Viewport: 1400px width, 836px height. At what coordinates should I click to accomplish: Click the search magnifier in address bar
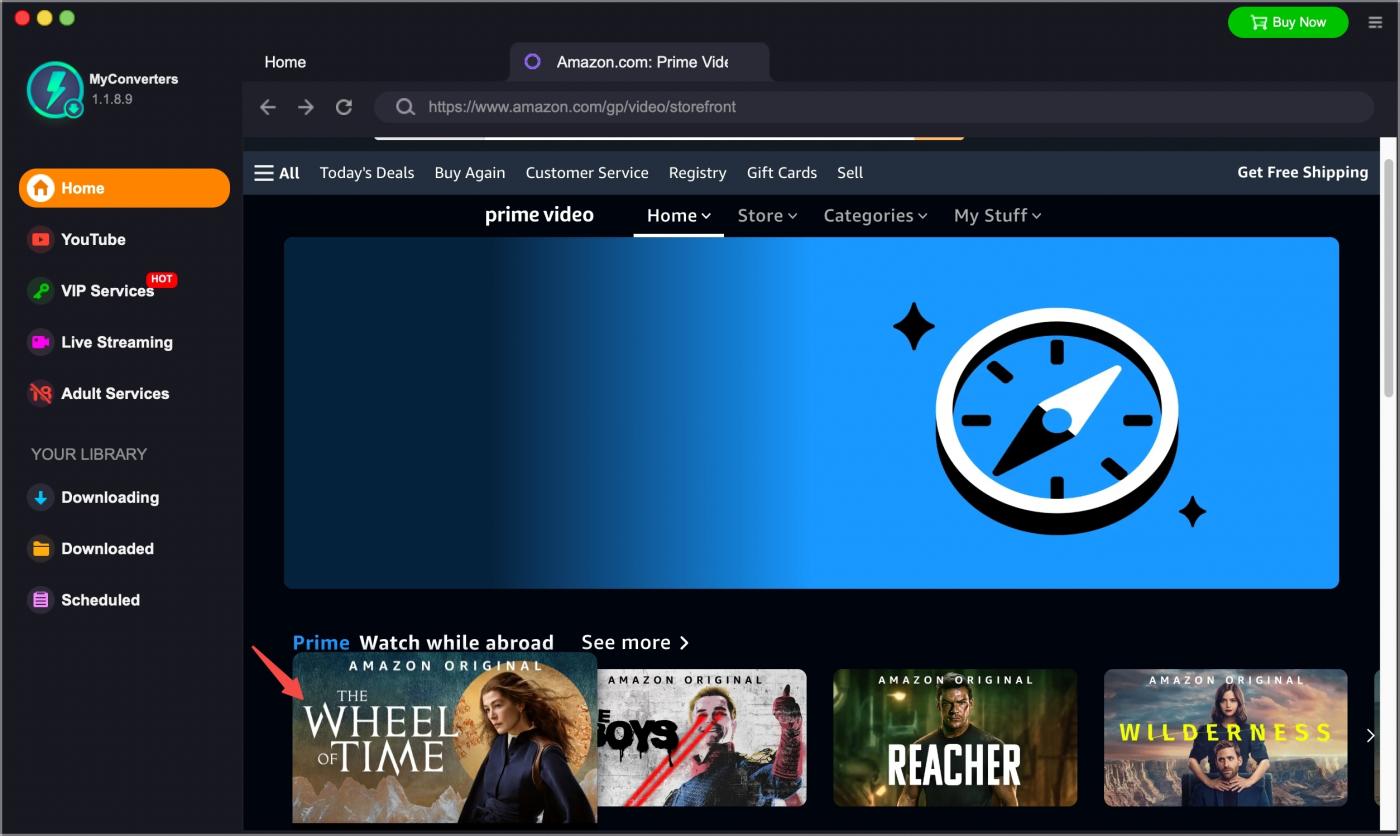pyautogui.click(x=405, y=107)
